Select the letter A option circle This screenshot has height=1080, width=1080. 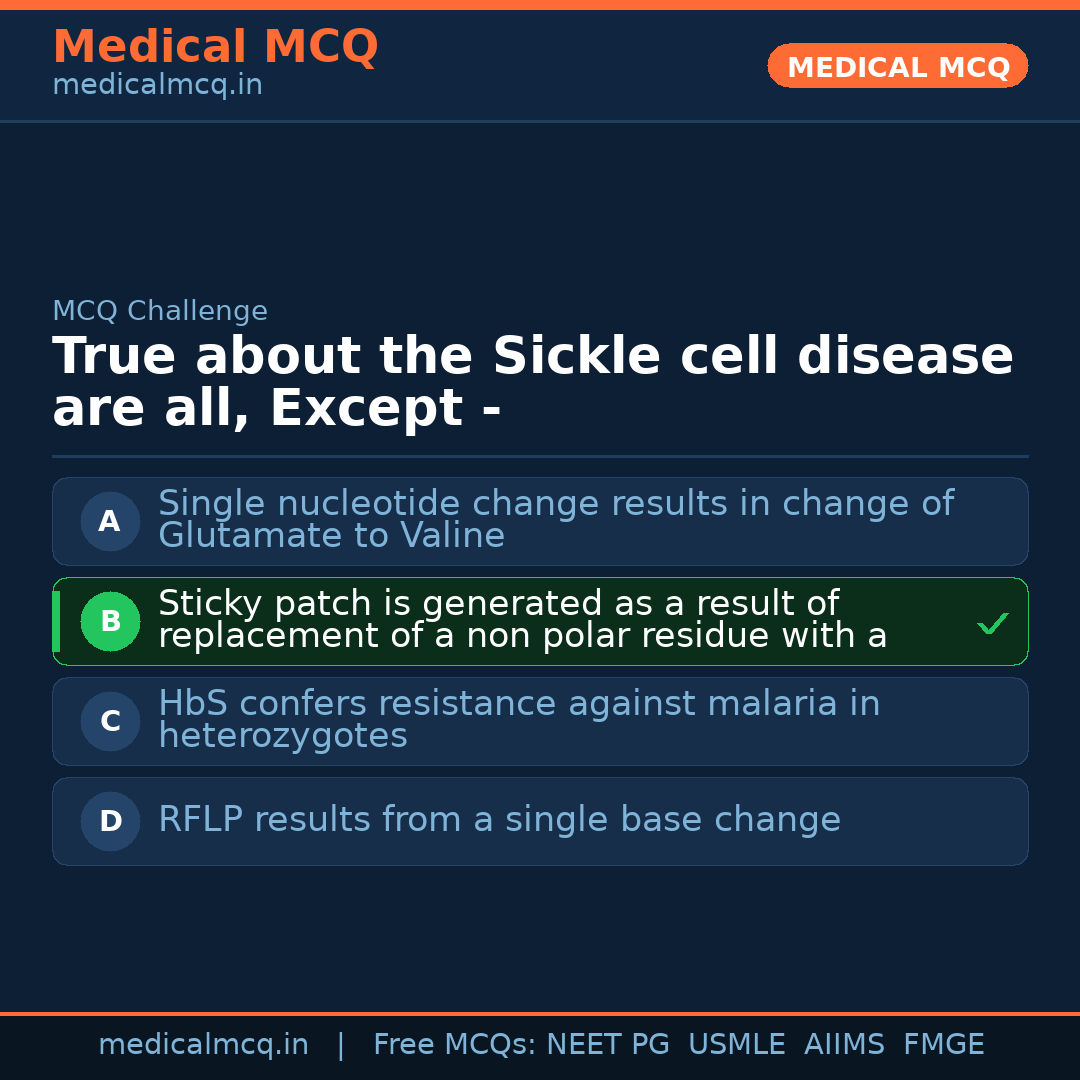click(x=110, y=521)
